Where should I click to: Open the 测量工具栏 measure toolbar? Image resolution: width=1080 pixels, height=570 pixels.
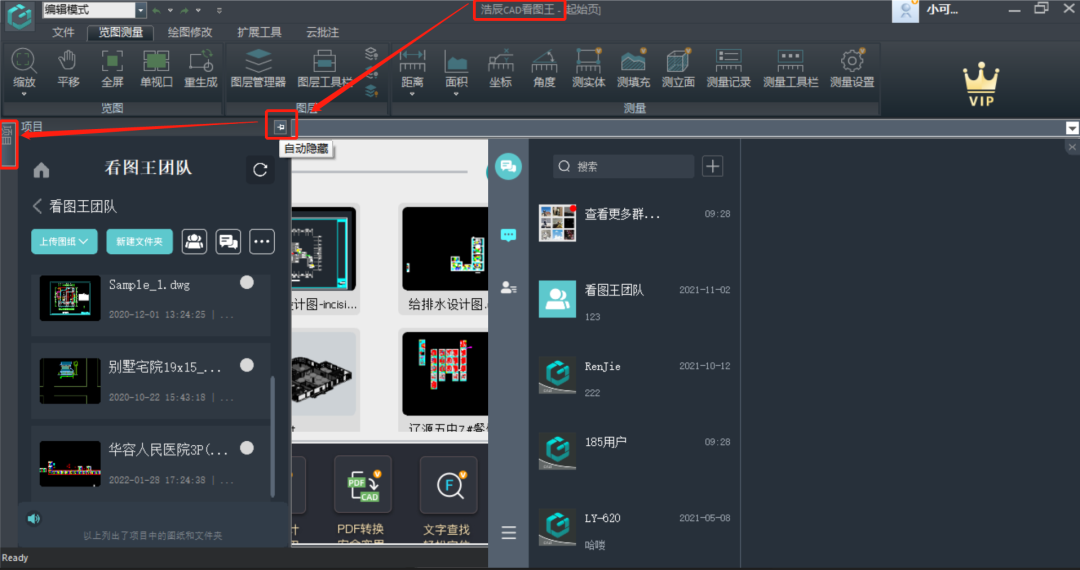point(790,69)
